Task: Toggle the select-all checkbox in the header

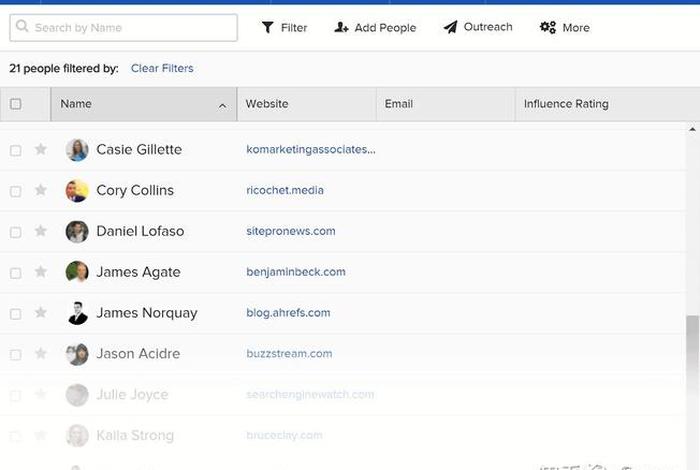Action: pyautogui.click(x=16, y=104)
